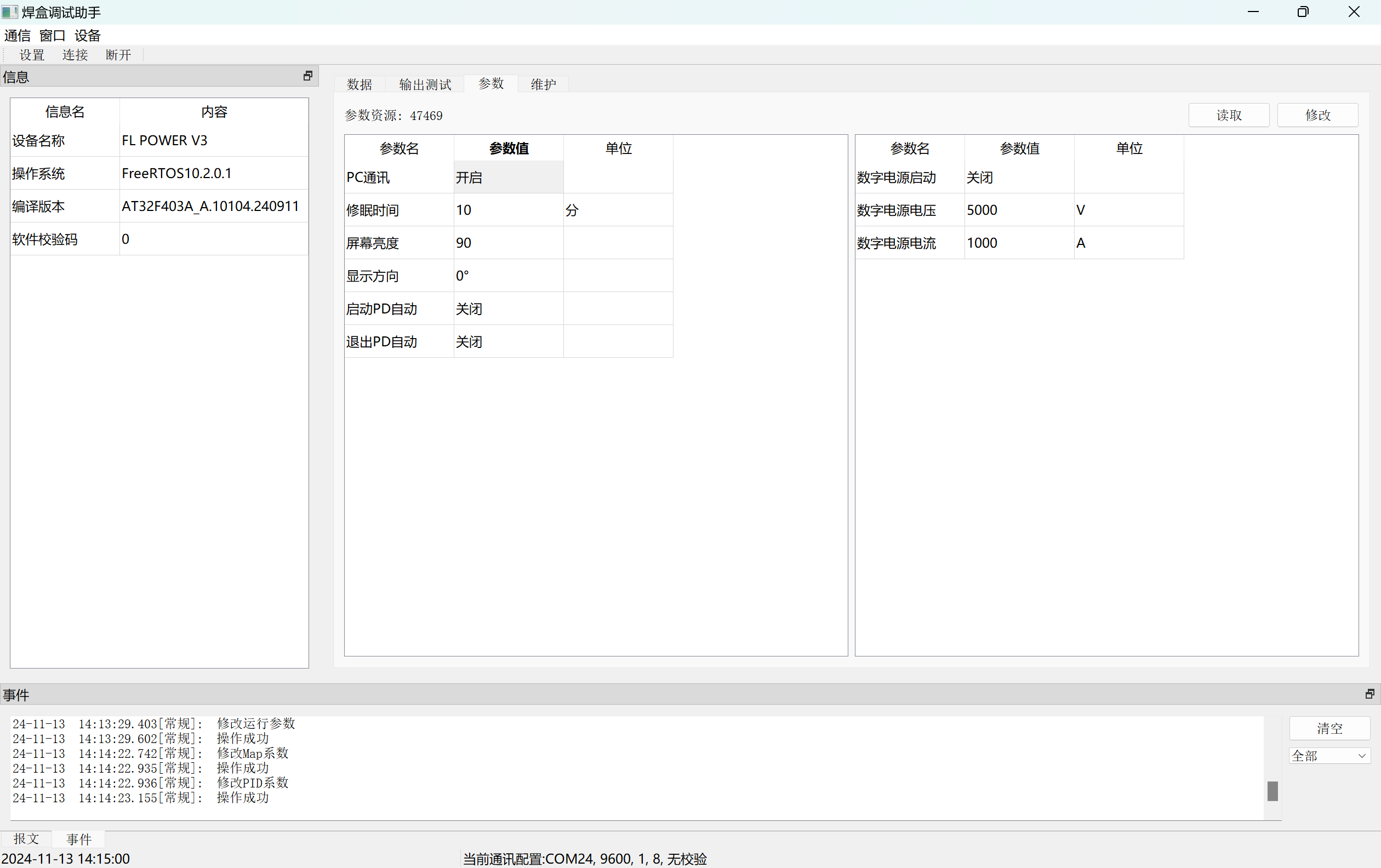Image resolution: width=1381 pixels, height=868 pixels.
Task: Click the app icon in the title bar
Action: (x=10, y=12)
